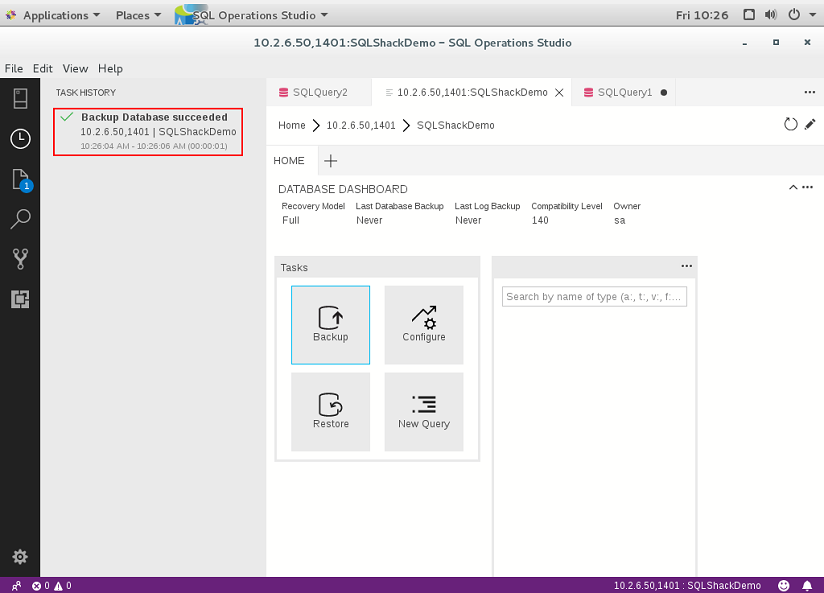
Task: Open the File menu
Action: point(14,68)
